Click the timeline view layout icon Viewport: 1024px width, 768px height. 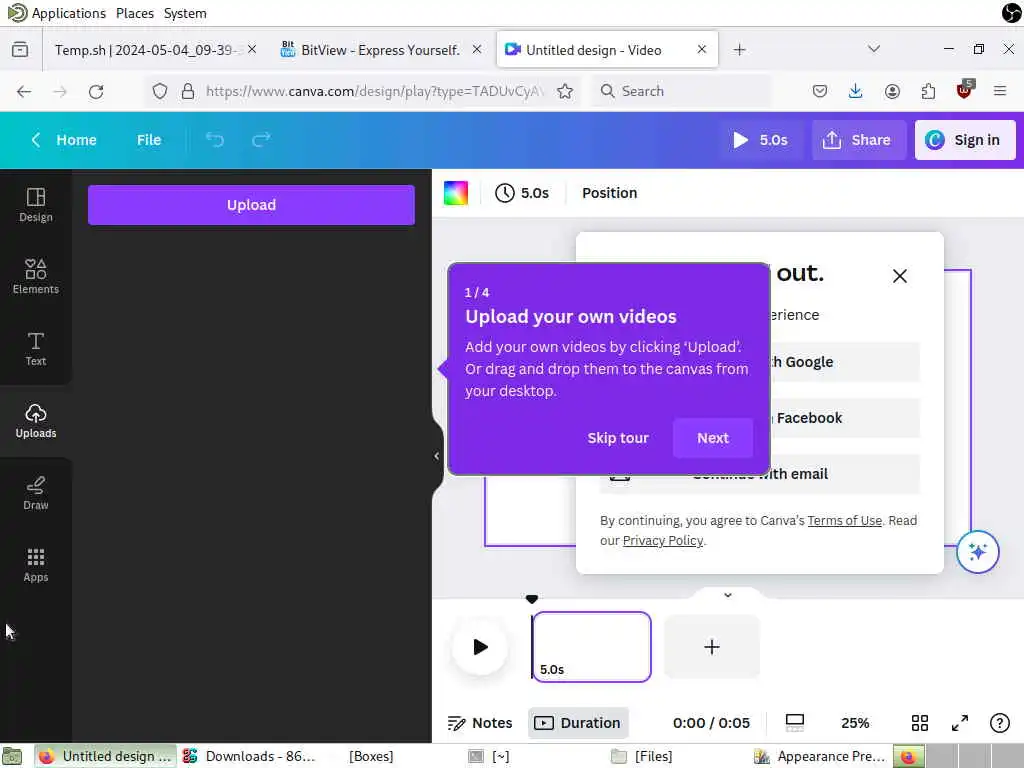(x=795, y=723)
